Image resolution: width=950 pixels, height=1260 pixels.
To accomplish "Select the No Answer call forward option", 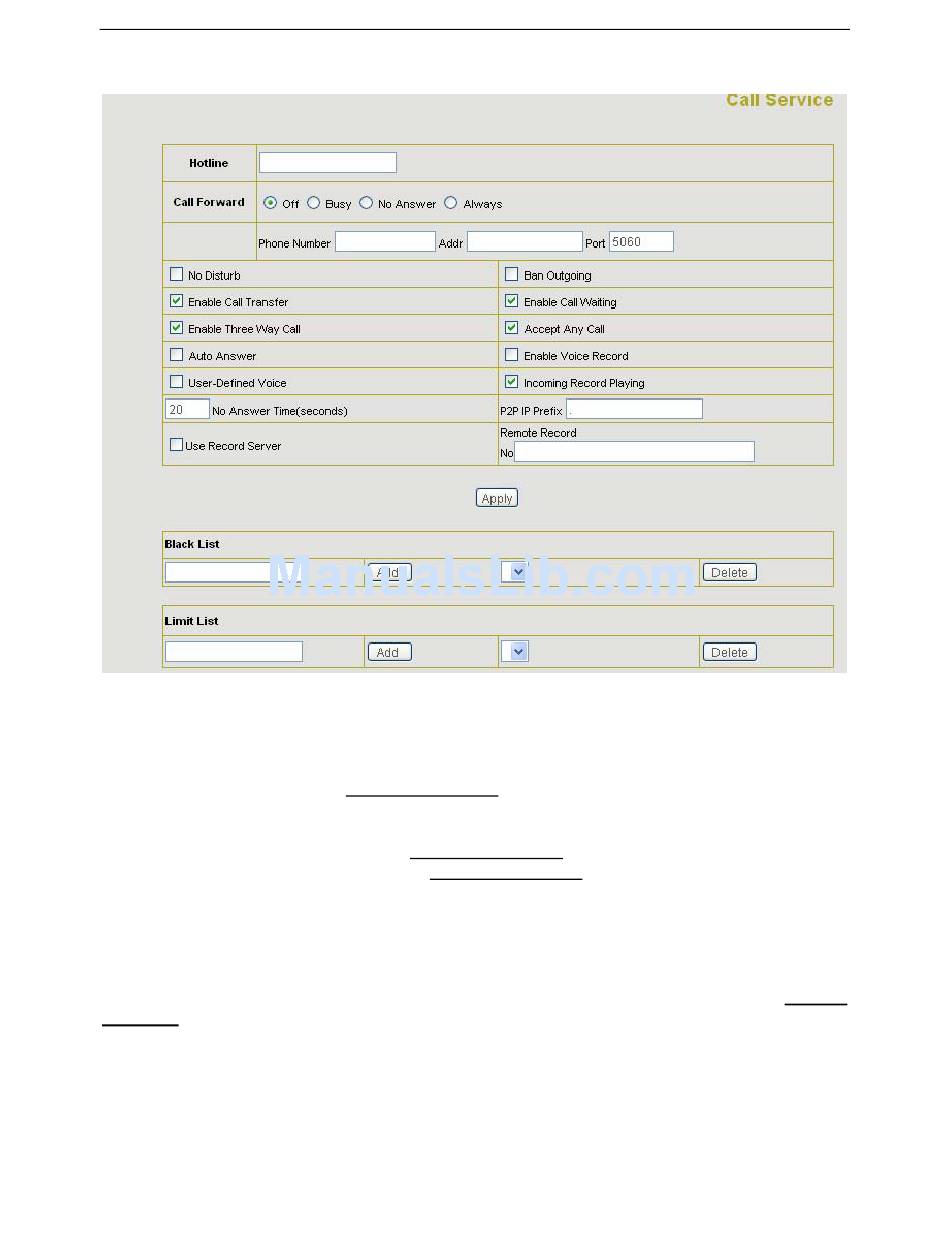I will (x=366, y=203).
